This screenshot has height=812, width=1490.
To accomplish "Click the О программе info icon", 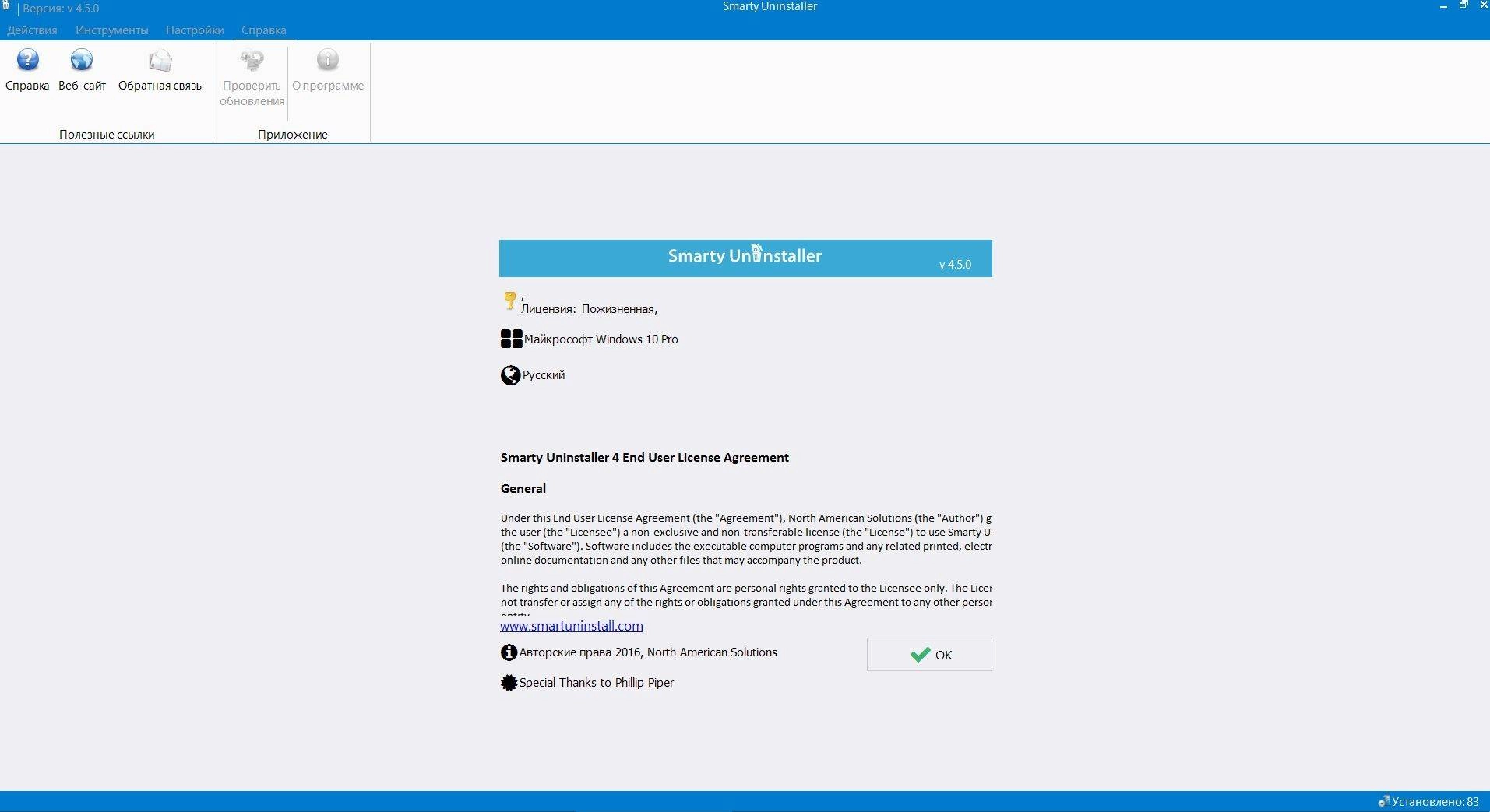I will (328, 60).
